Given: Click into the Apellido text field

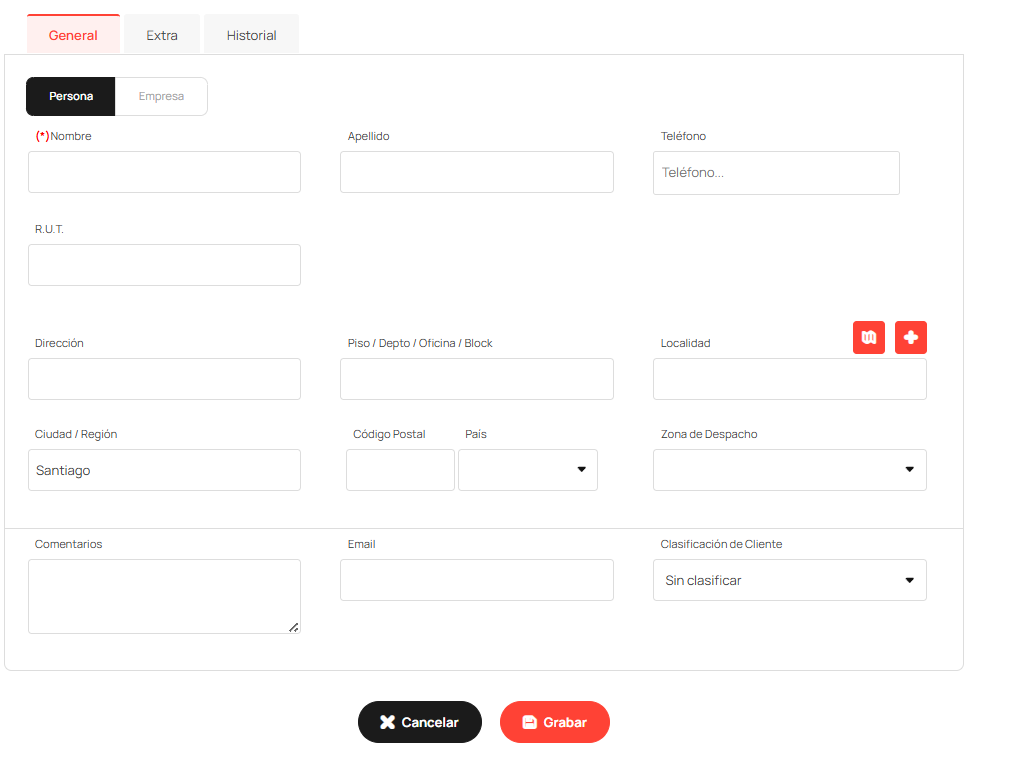Looking at the screenshot, I should point(476,172).
